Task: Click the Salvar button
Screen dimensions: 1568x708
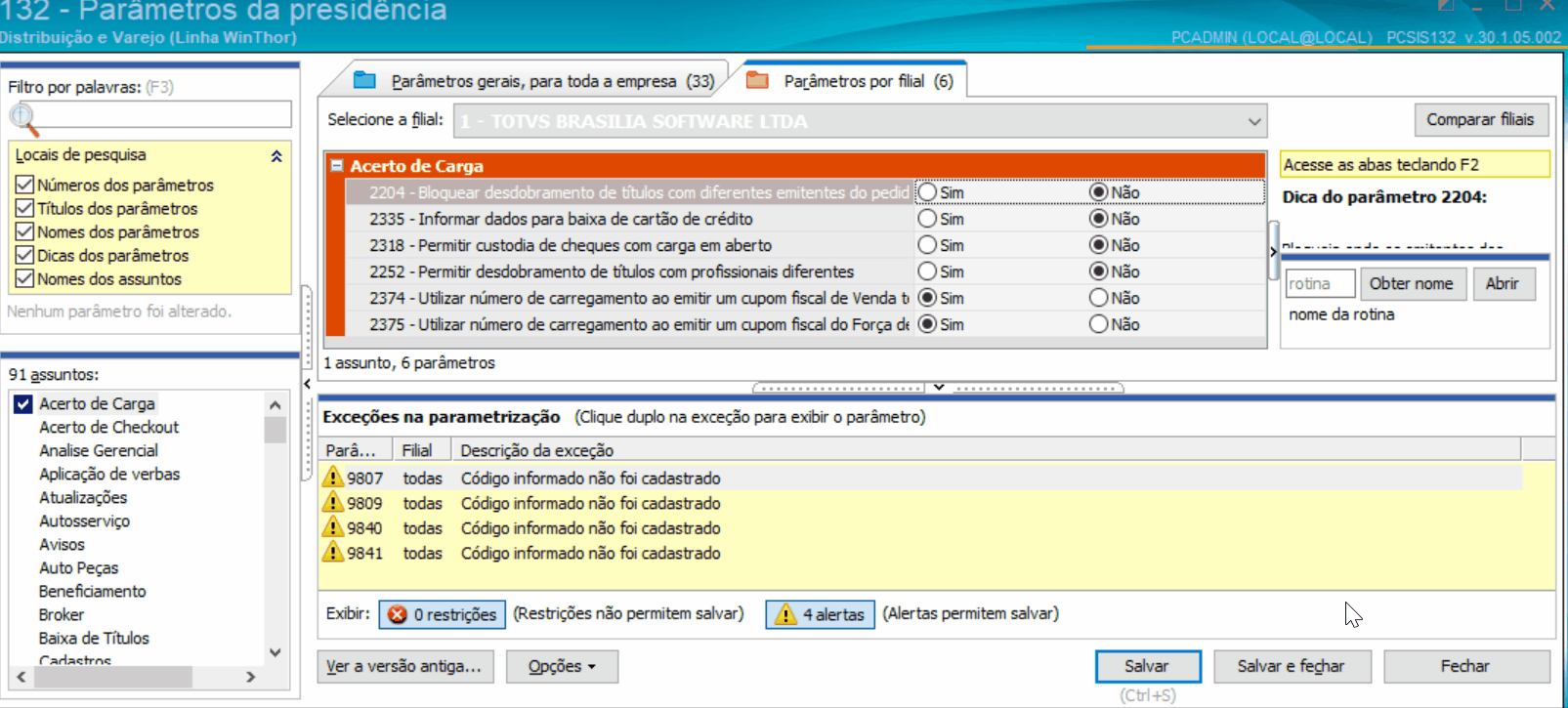Action: click(x=1148, y=666)
